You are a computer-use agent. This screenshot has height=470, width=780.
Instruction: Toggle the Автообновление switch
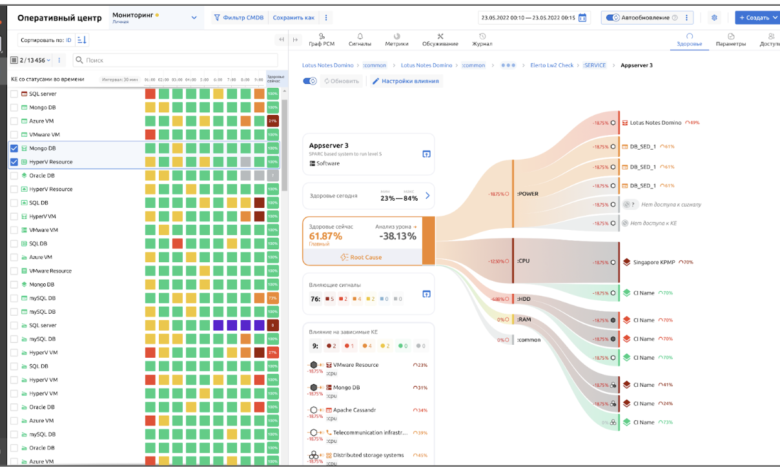(612, 17)
